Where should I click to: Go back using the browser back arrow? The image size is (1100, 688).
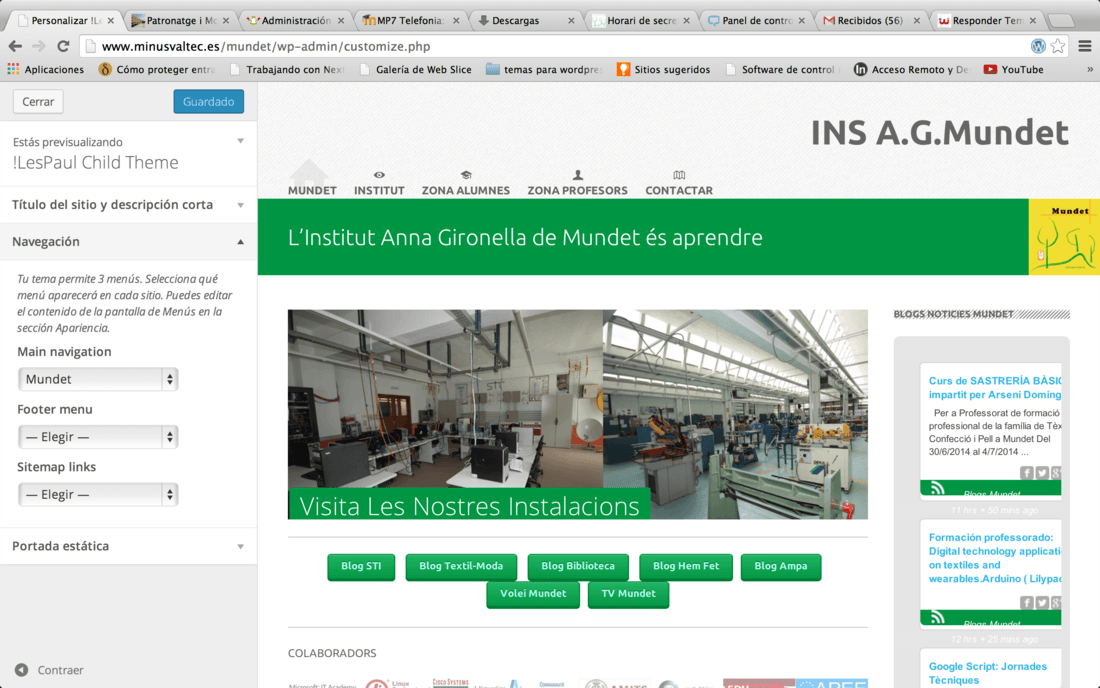pos(15,46)
